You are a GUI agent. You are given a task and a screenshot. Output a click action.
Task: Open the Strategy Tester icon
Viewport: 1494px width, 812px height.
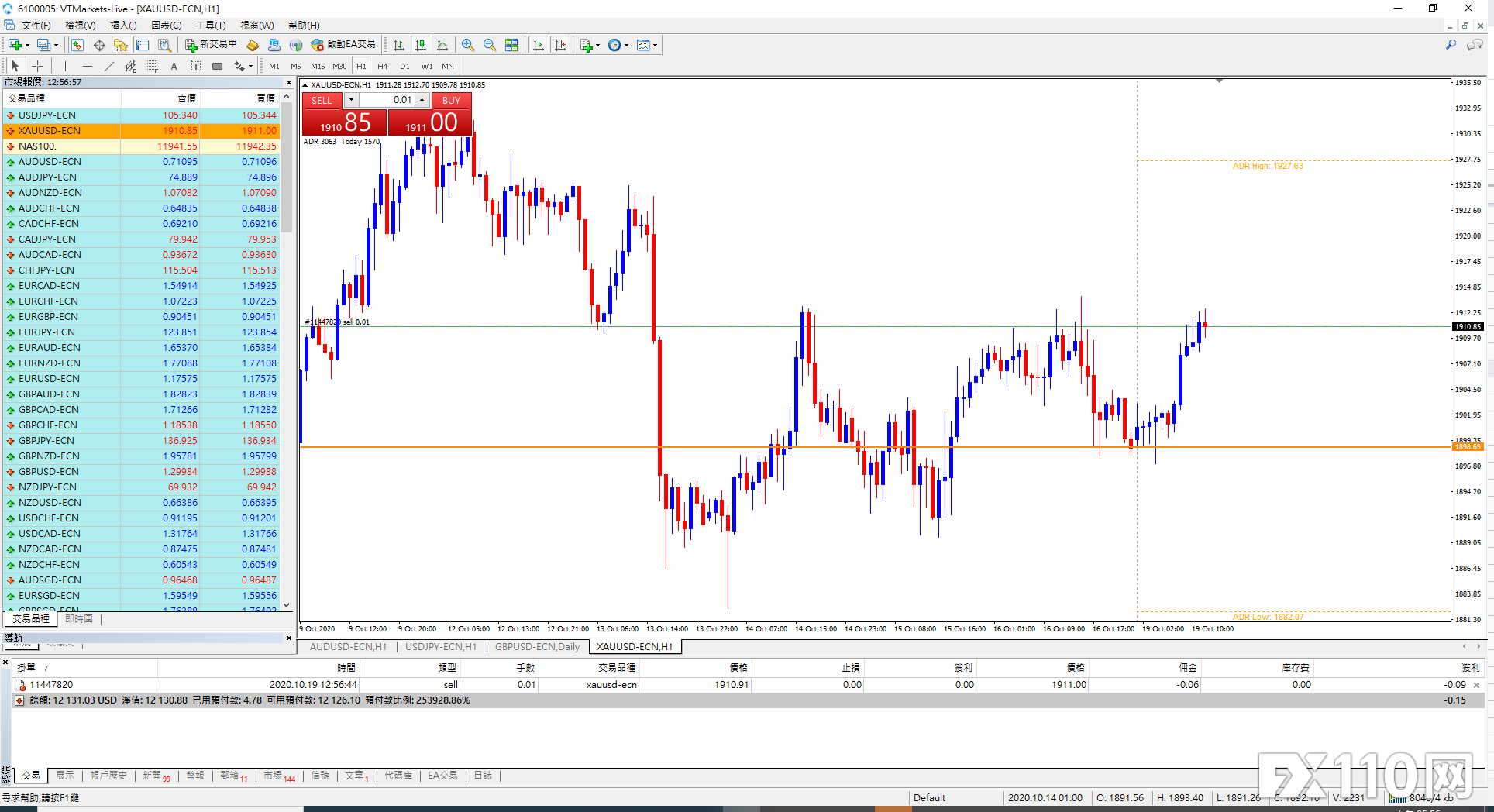click(x=164, y=45)
